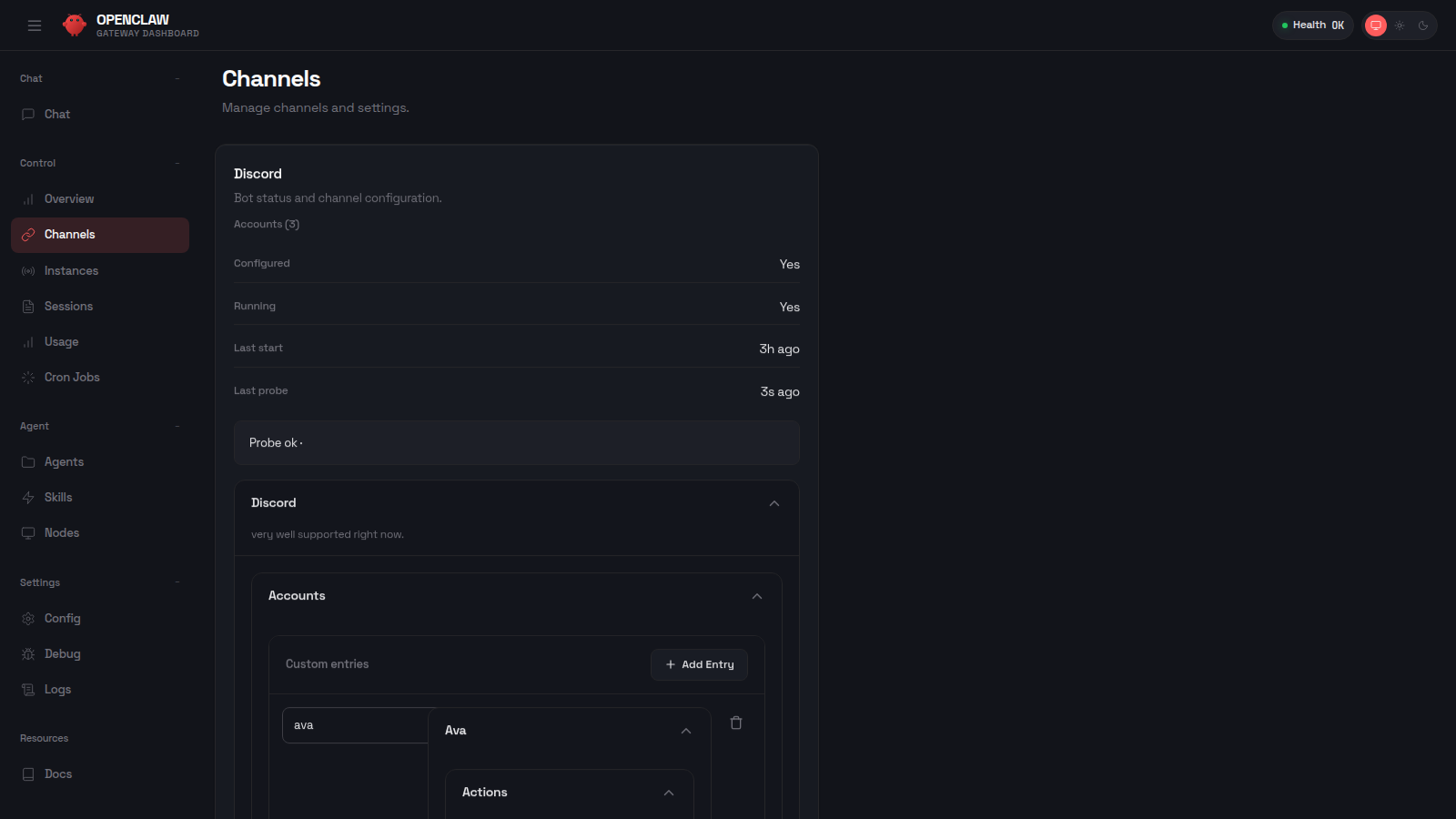Click the OpenClaw lobster logo
1456x819 pixels.
pos(74,25)
